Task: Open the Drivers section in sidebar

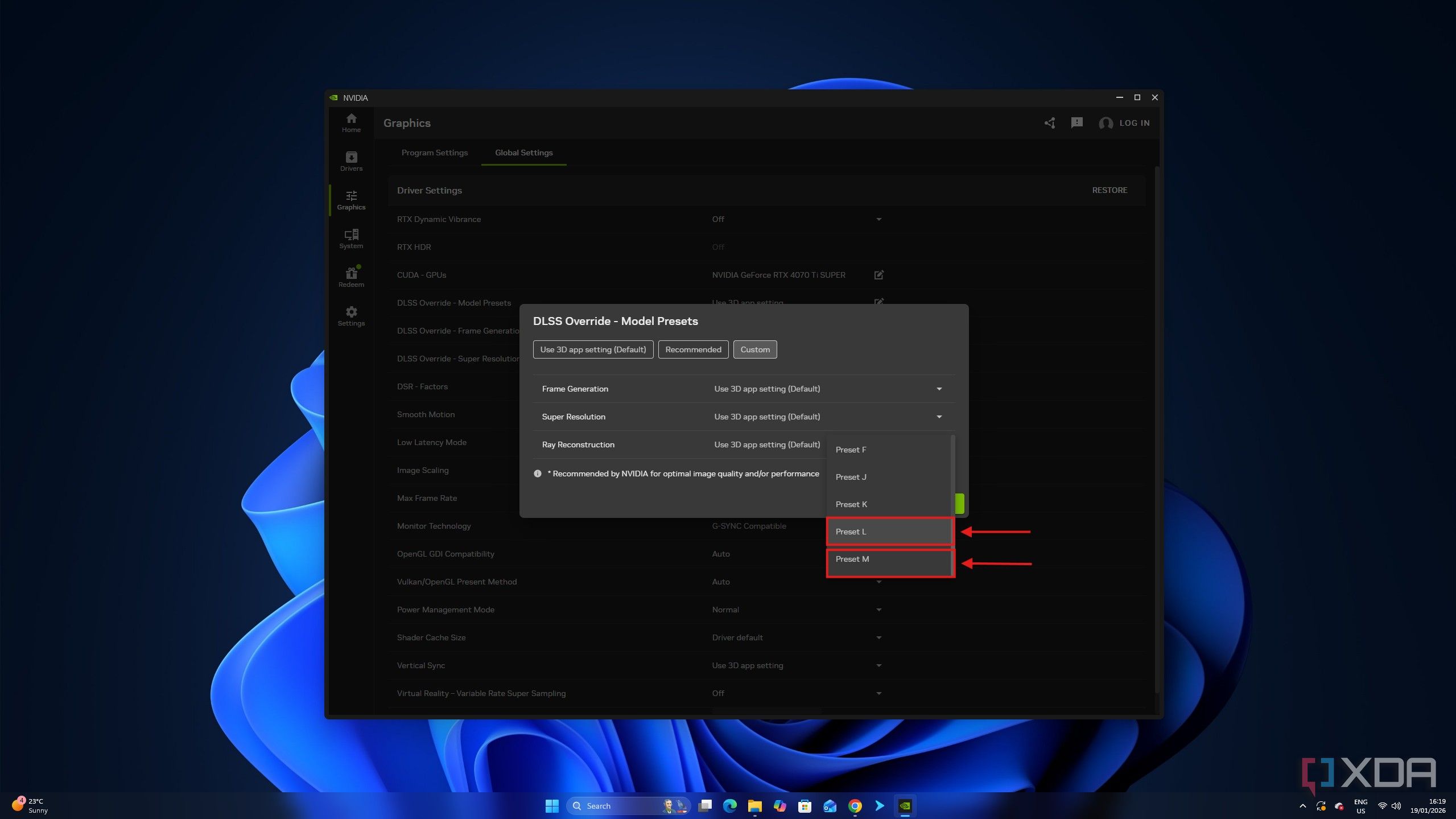Action: coord(351,162)
